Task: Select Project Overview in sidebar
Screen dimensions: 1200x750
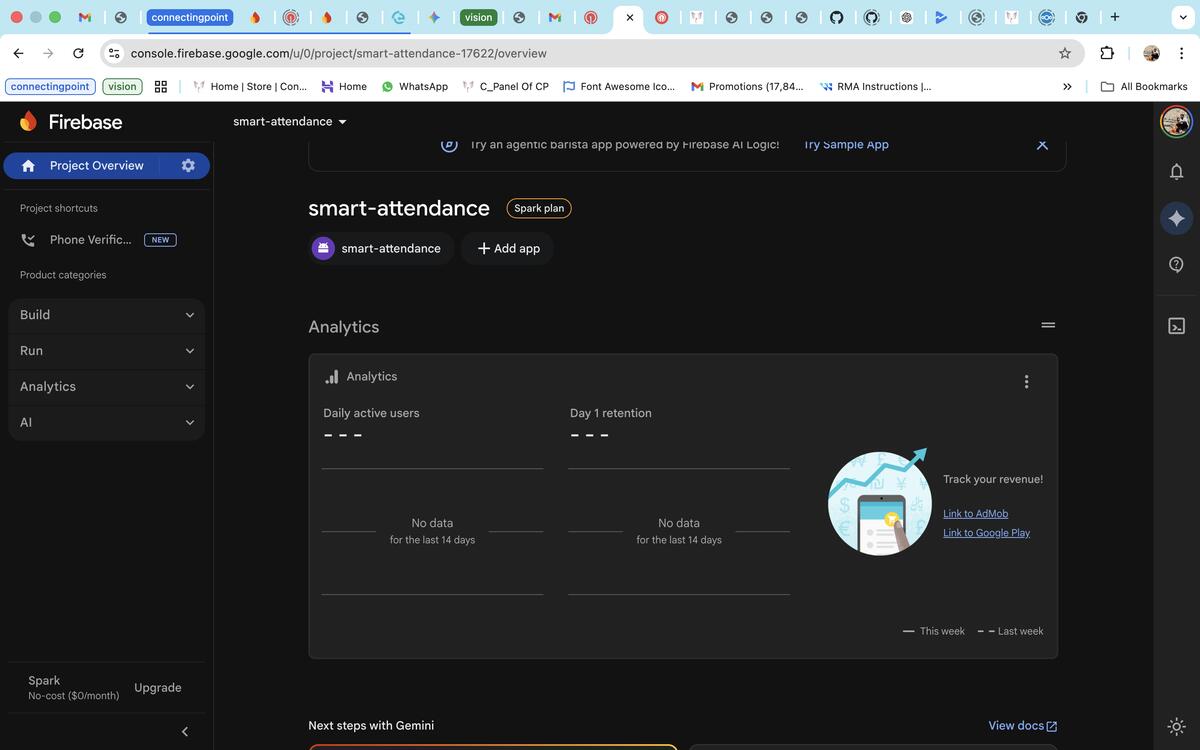Action: (96, 165)
